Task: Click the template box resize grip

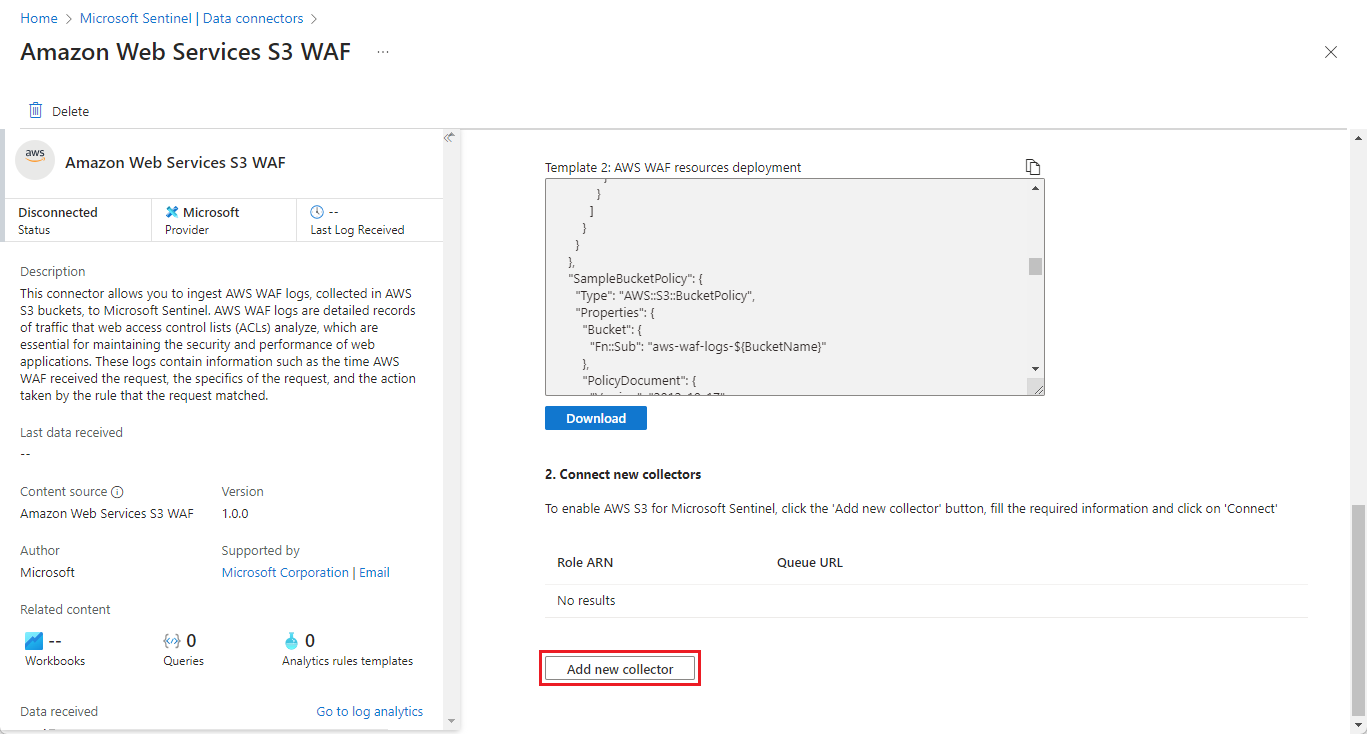Action: point(1035,387)
